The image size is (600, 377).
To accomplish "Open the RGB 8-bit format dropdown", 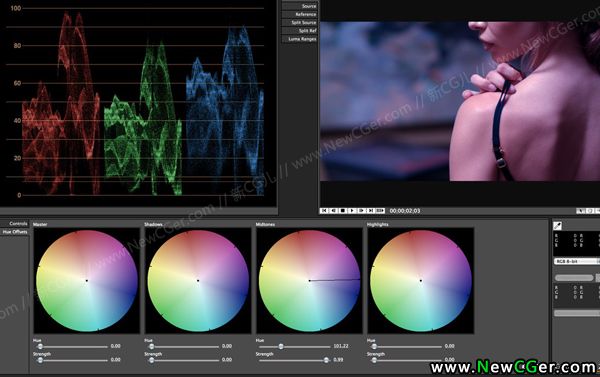I will point(577,261).
